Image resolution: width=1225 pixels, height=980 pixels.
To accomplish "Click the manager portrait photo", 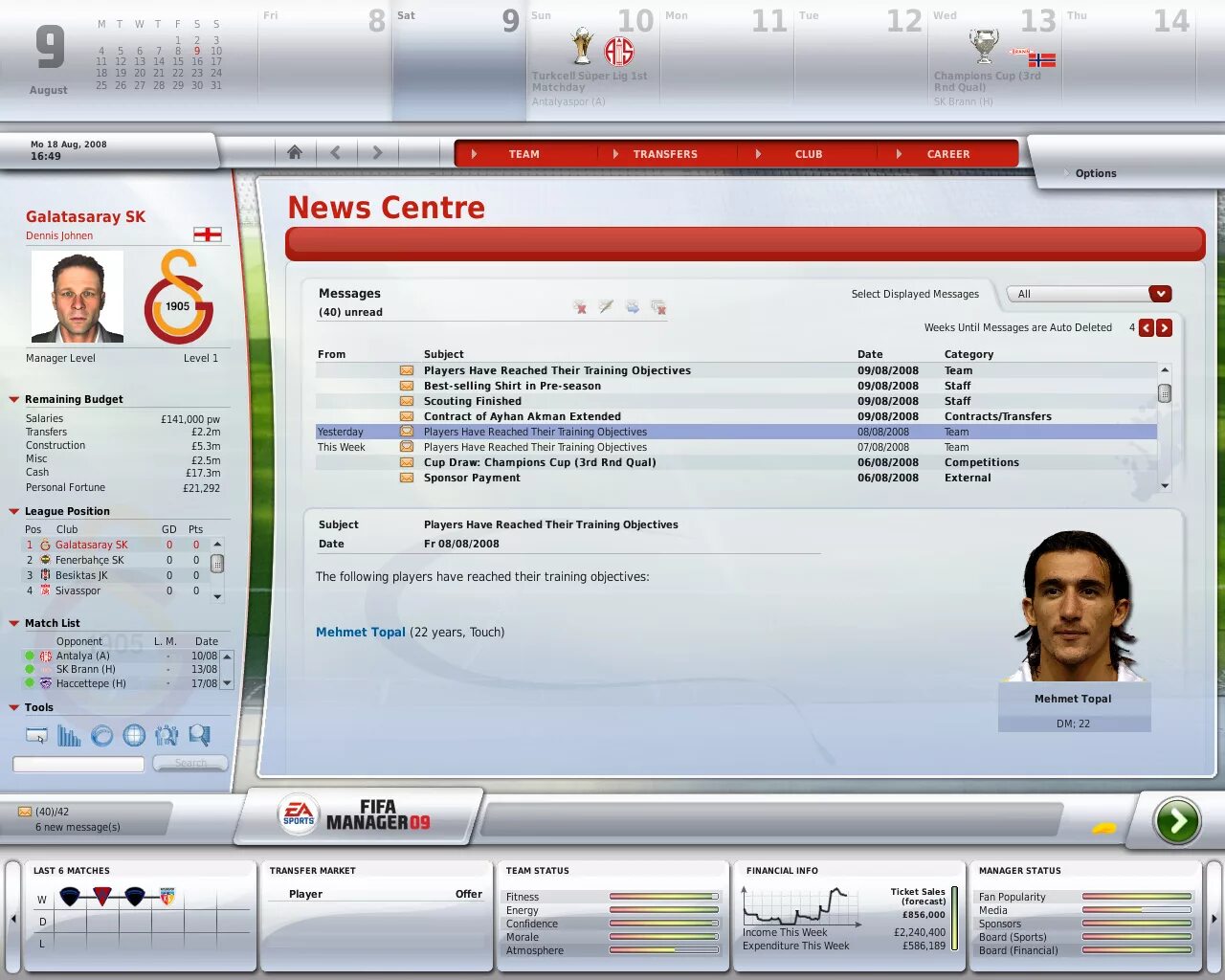I will (x=78, y=297).
